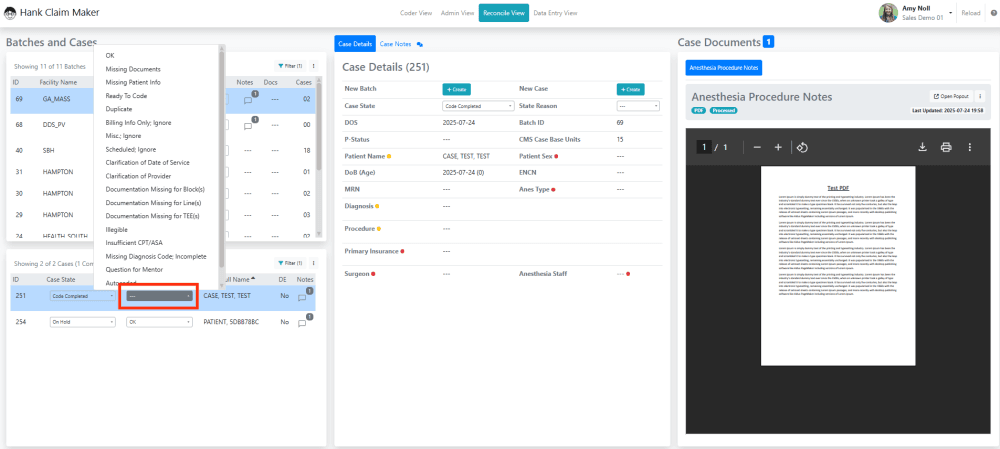This screenshot has height=449, width=1000.
Task: Select 'Documentation Missing for Line(s)'
Action: pyautogui.click(x=156, y=203)
